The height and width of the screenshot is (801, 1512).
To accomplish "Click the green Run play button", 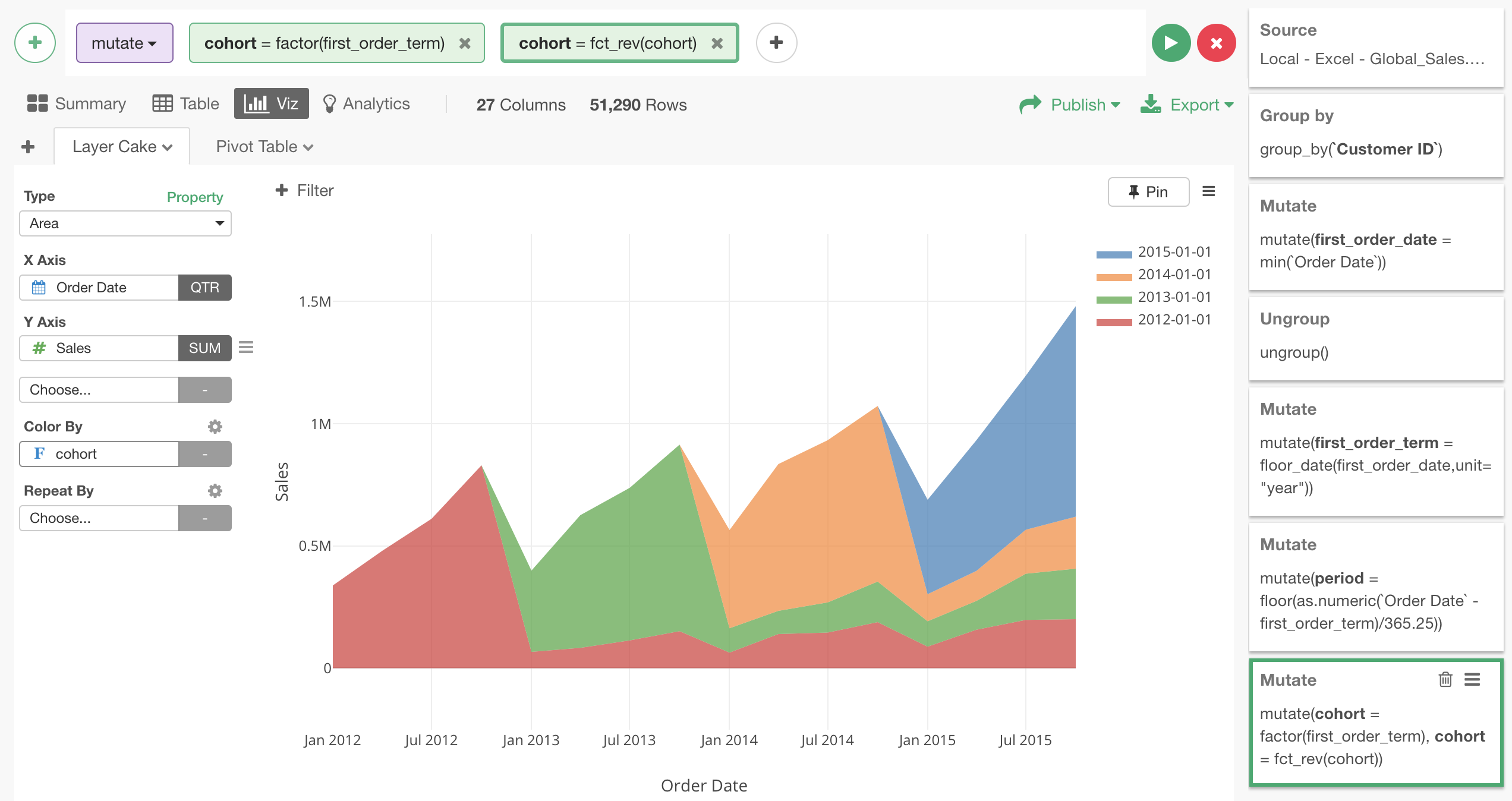I will (1170, 43).
